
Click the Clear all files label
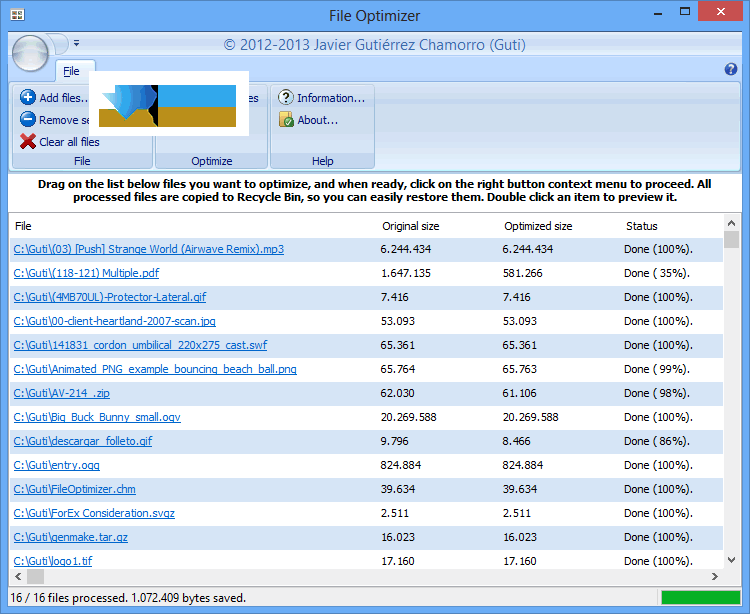[69, 142]
